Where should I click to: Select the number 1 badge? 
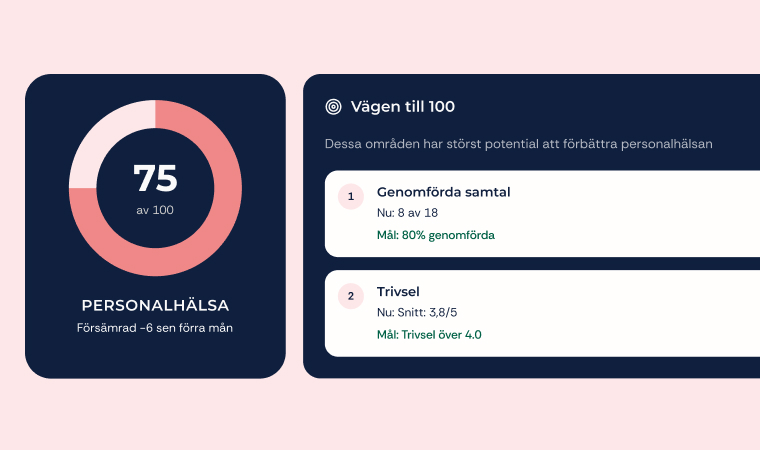351,196
